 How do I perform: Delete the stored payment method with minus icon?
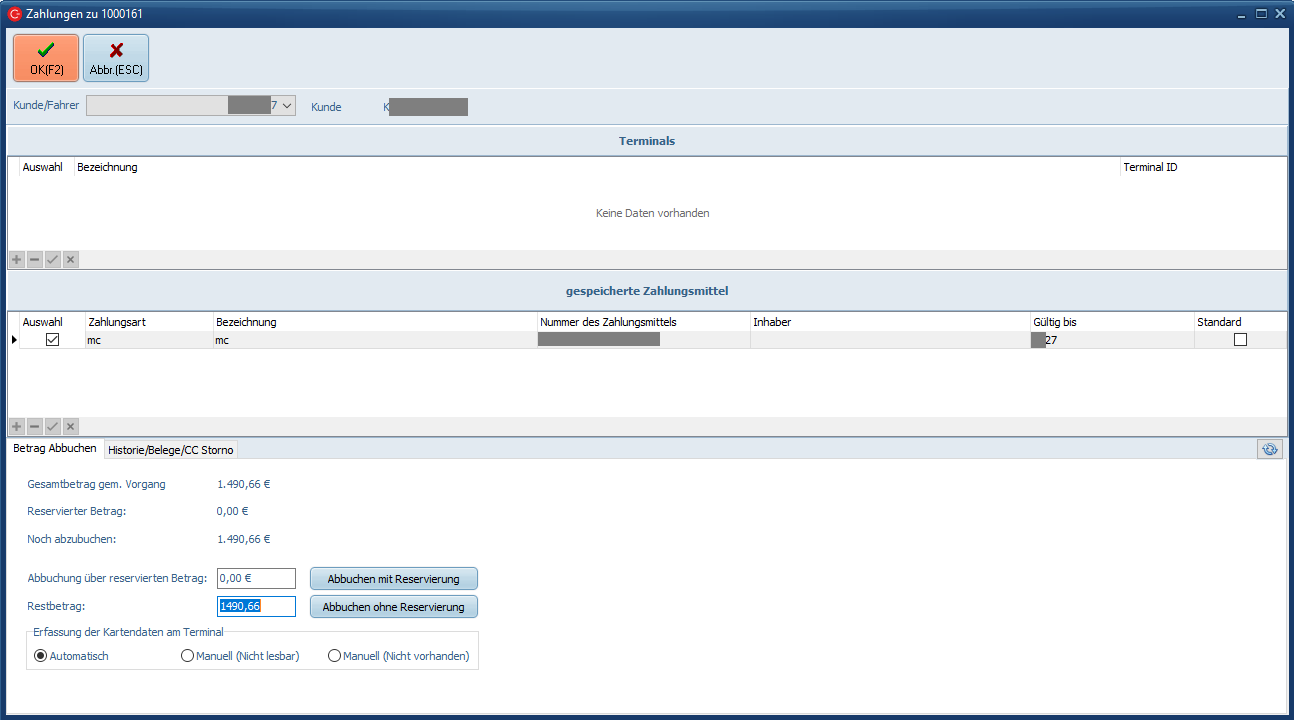point(34,427)
